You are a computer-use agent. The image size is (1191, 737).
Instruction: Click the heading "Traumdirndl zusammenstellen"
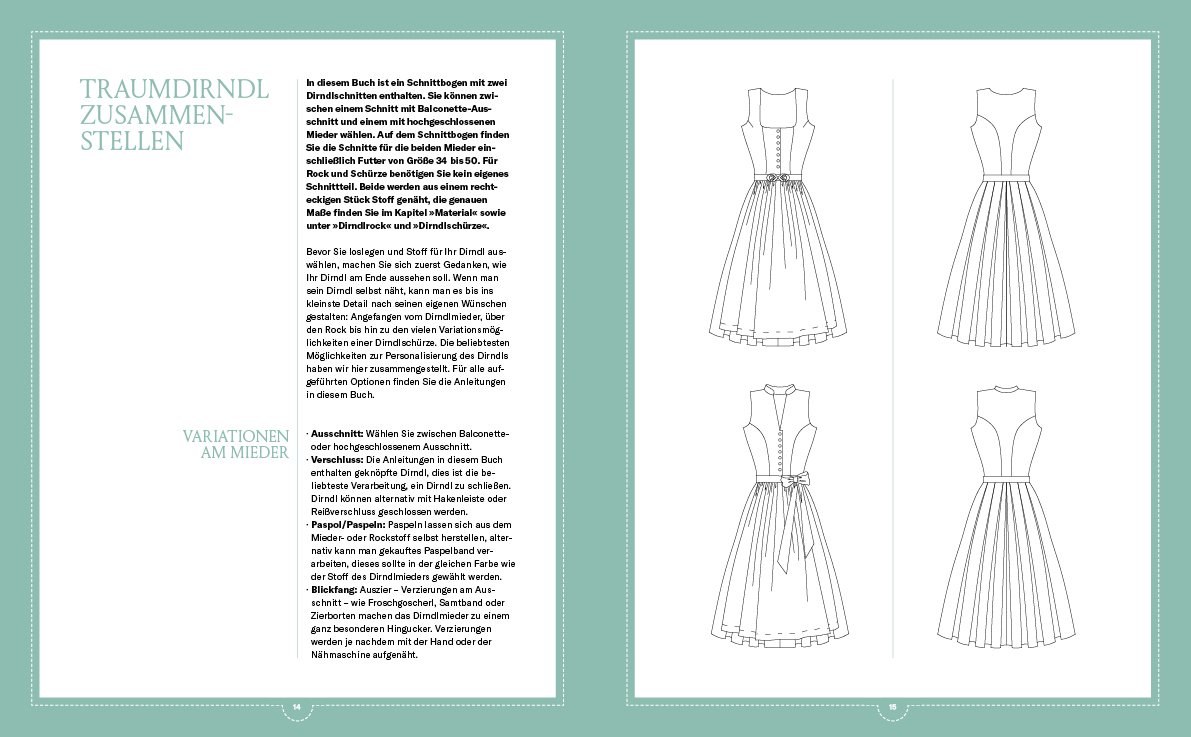174,115
